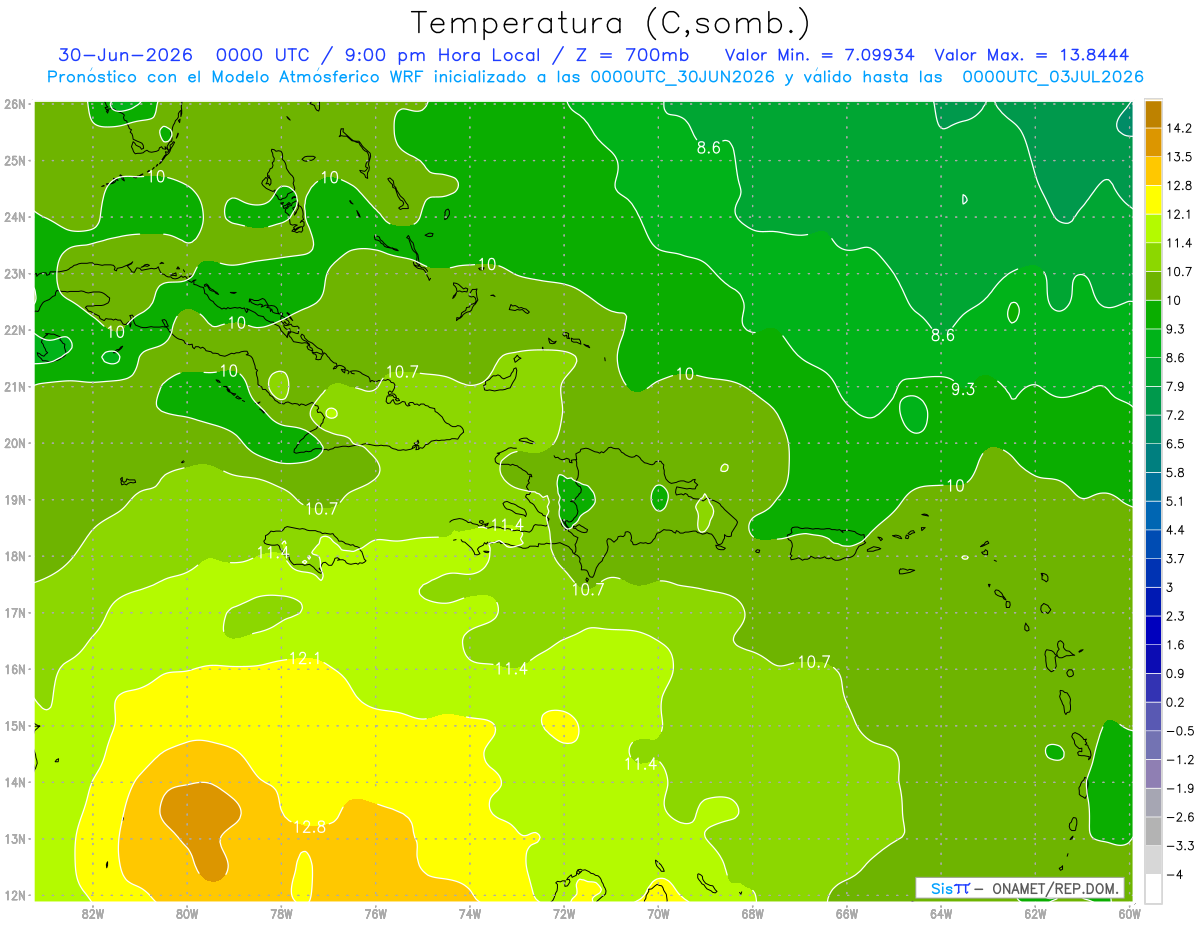Click the '62W' longitude axis label
Image resolution: width=1200 pixels, height=927 pixels.
point(1035,913)
